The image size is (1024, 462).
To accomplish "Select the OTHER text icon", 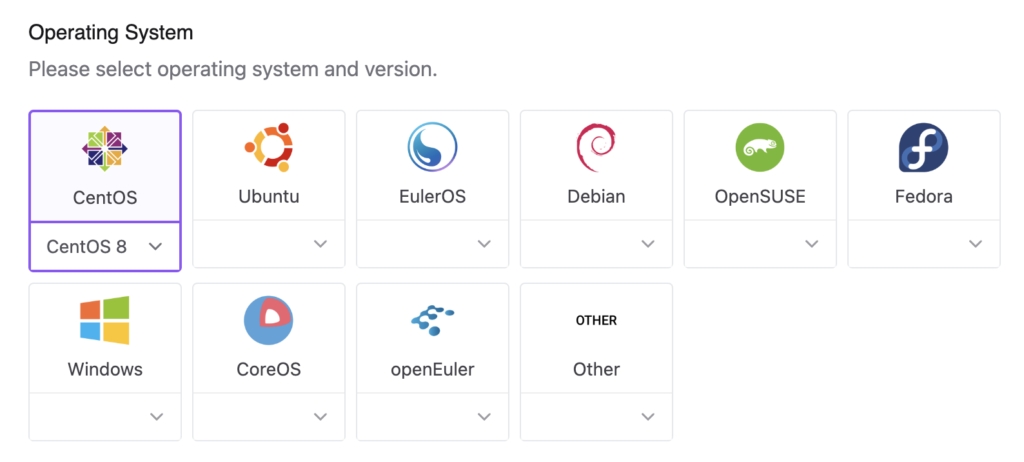I will click(x=596, y=320).
